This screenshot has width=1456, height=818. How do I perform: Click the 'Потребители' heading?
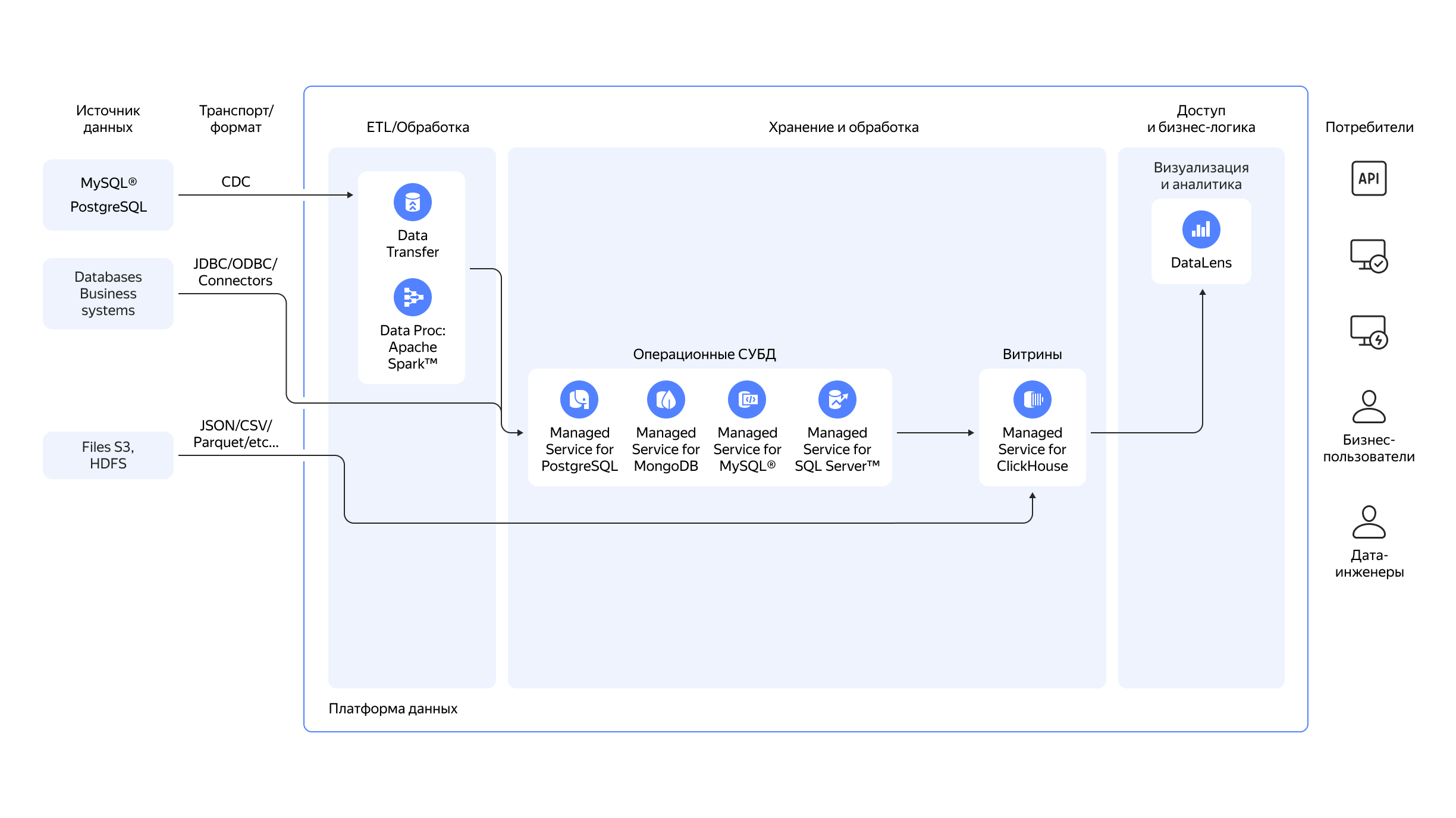1369,127
